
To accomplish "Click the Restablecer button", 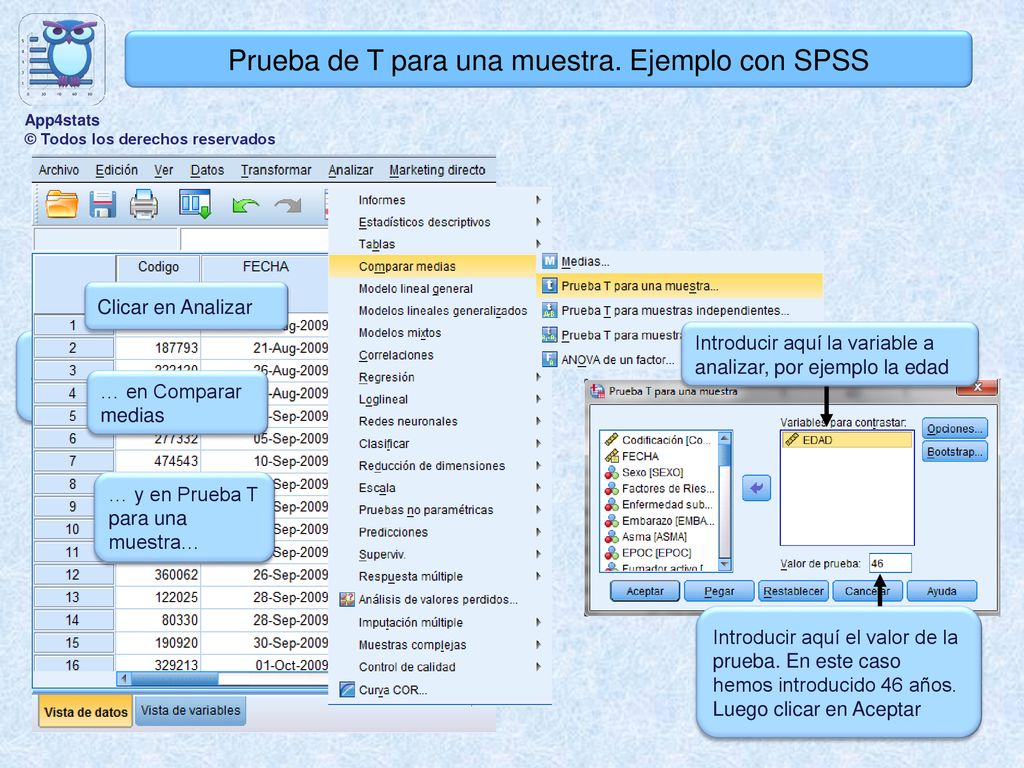I will click(x=793, y=591).
